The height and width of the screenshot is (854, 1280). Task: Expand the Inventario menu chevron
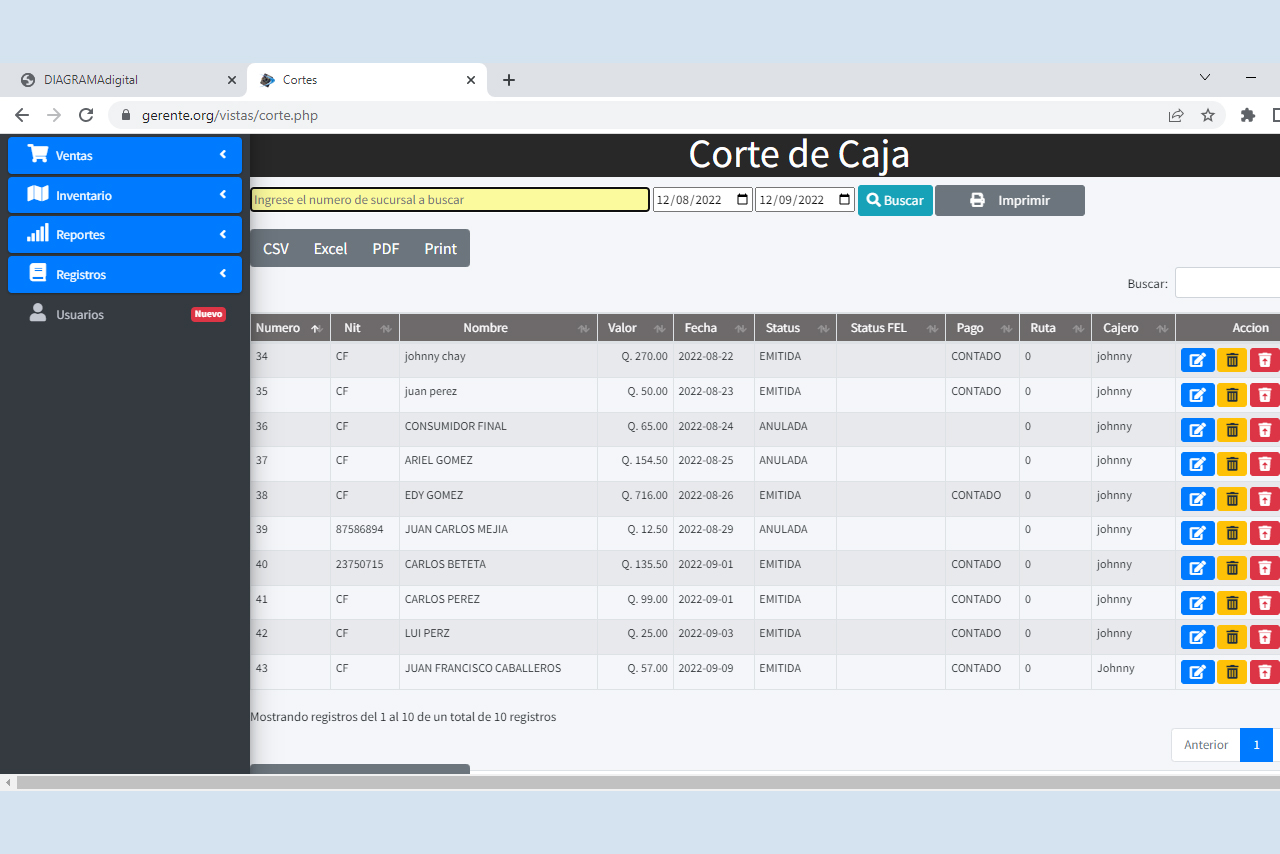[223, 194]
